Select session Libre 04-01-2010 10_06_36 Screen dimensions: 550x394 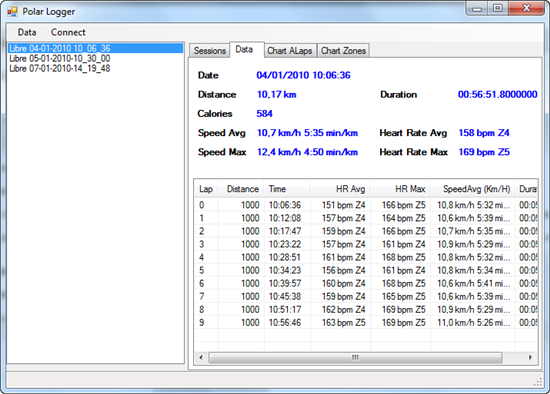point(95,48)
